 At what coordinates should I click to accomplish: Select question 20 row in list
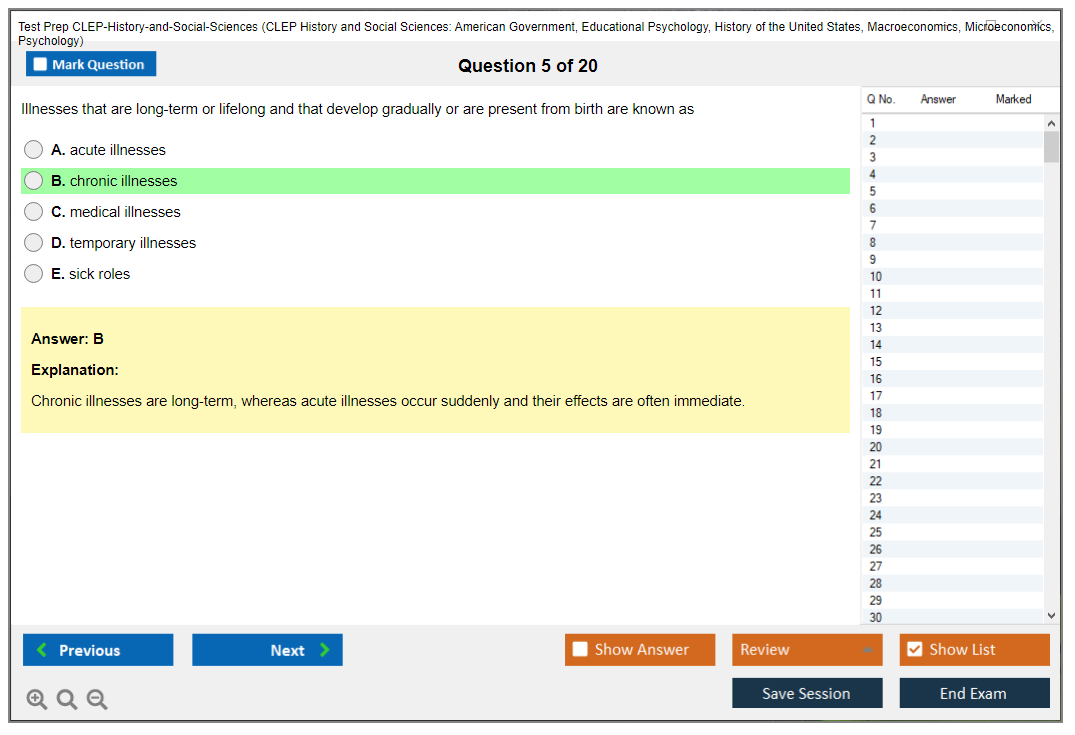coord(950,447)
